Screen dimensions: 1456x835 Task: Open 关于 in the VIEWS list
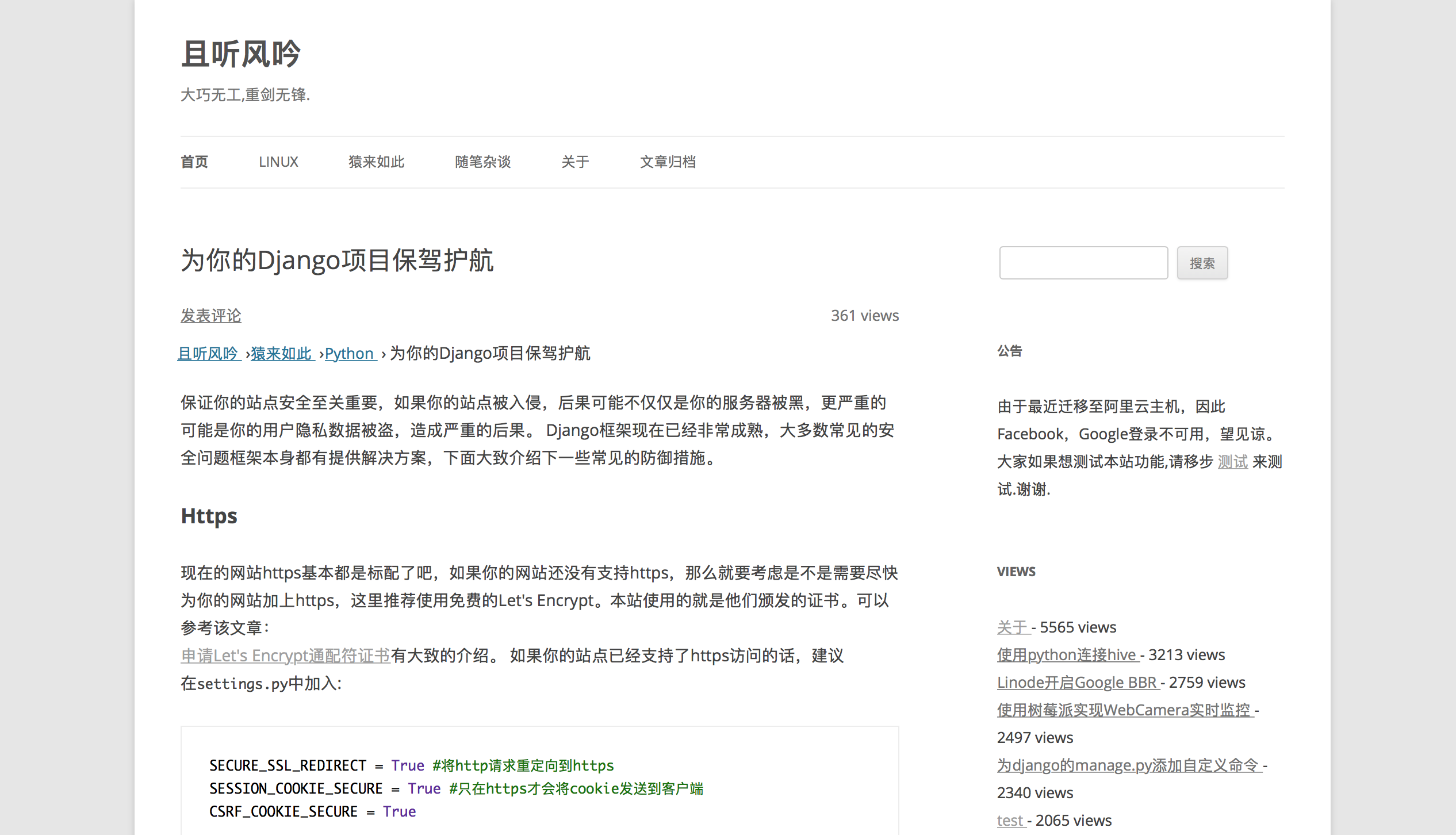click(x=1013, y=627)
